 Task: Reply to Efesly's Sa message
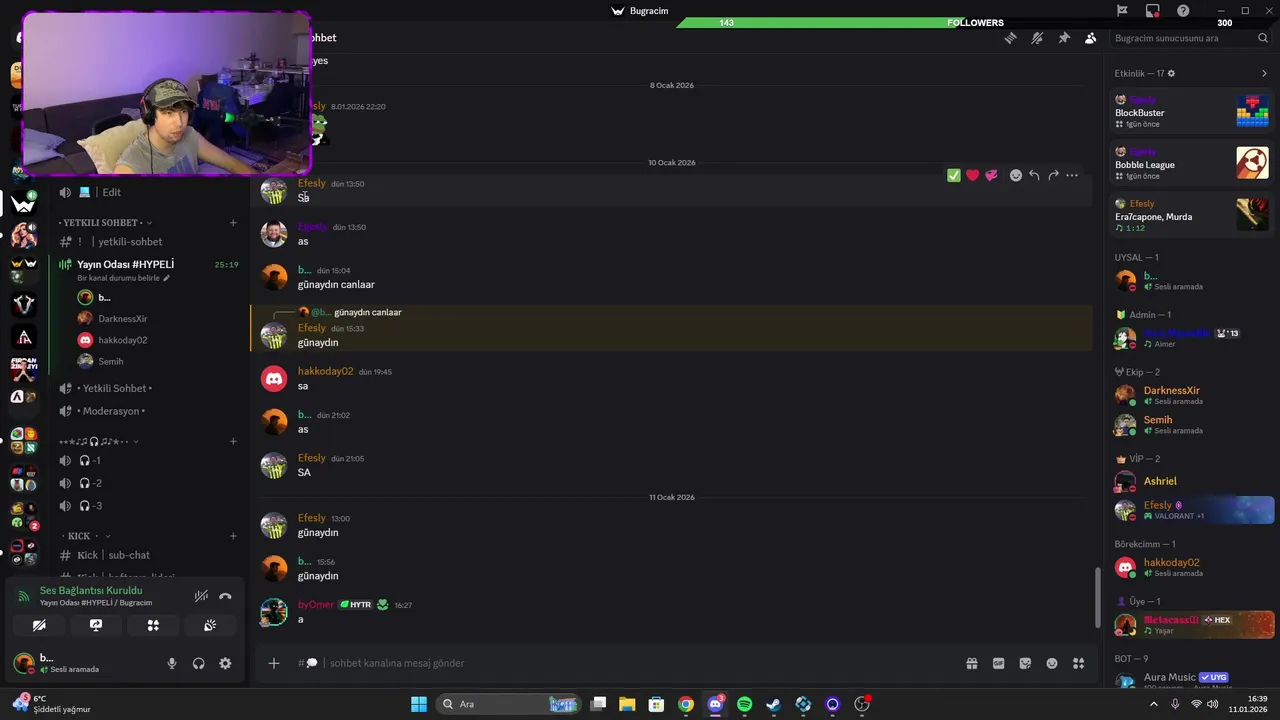(x=1034, y=175)
